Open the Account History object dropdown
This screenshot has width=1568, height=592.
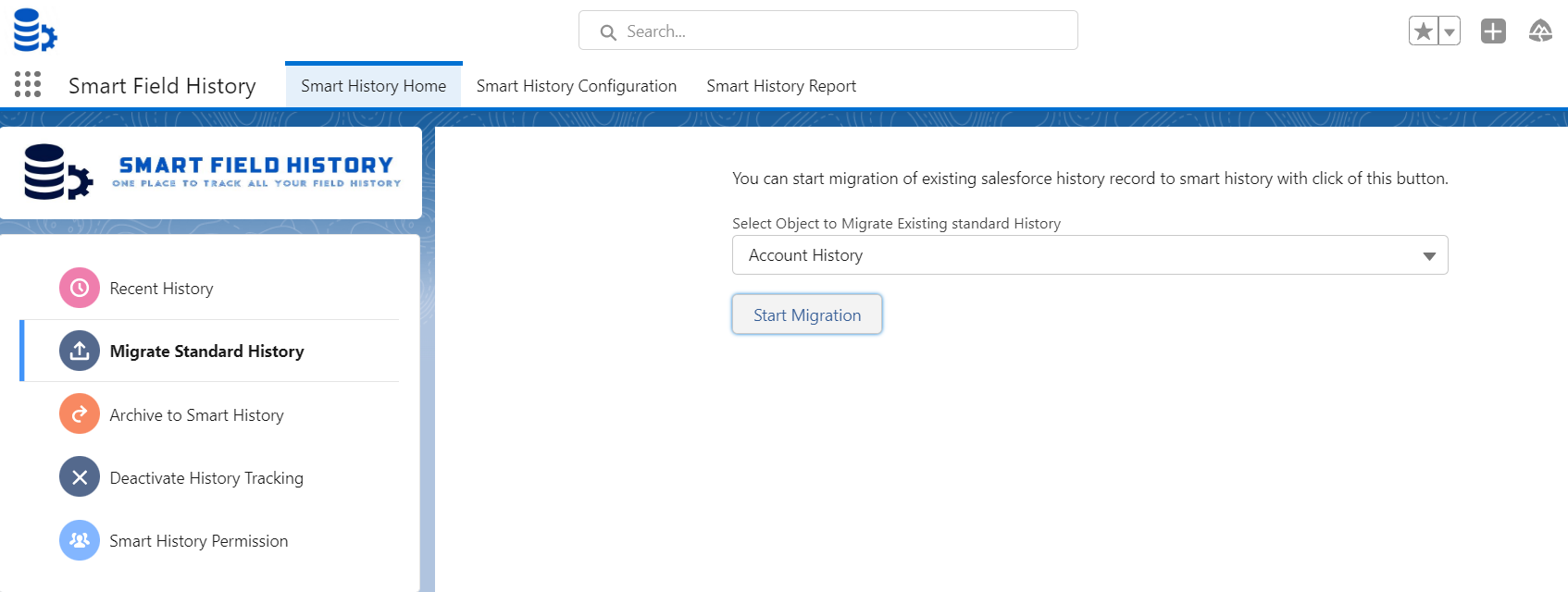point(1089,255)
